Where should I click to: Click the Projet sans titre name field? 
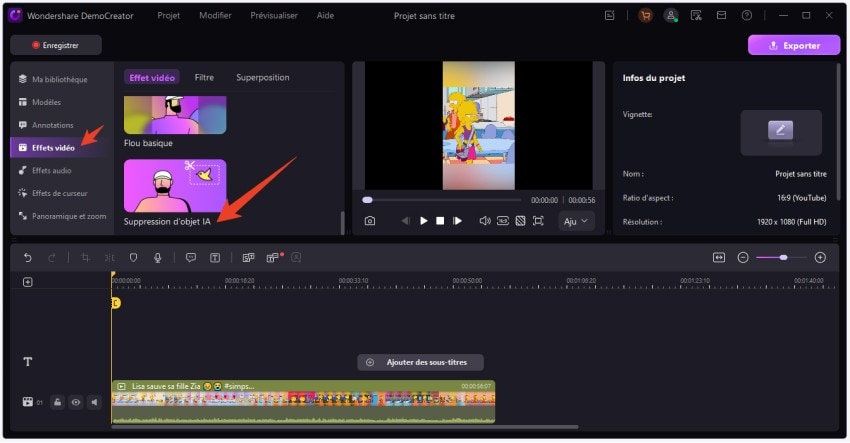click(x=801, y=174)
